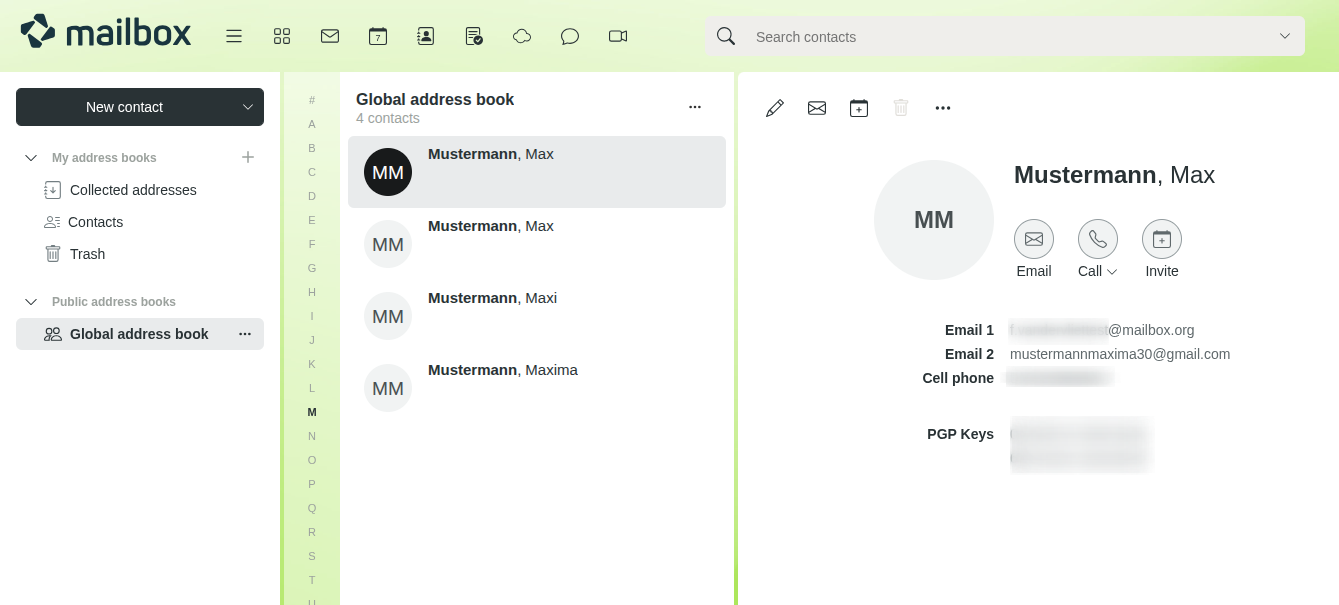Image resolution: width=1339 pixels, height=605 pixels.
Task: Invite contact using the Invite button
Action: click(1162, 249)
